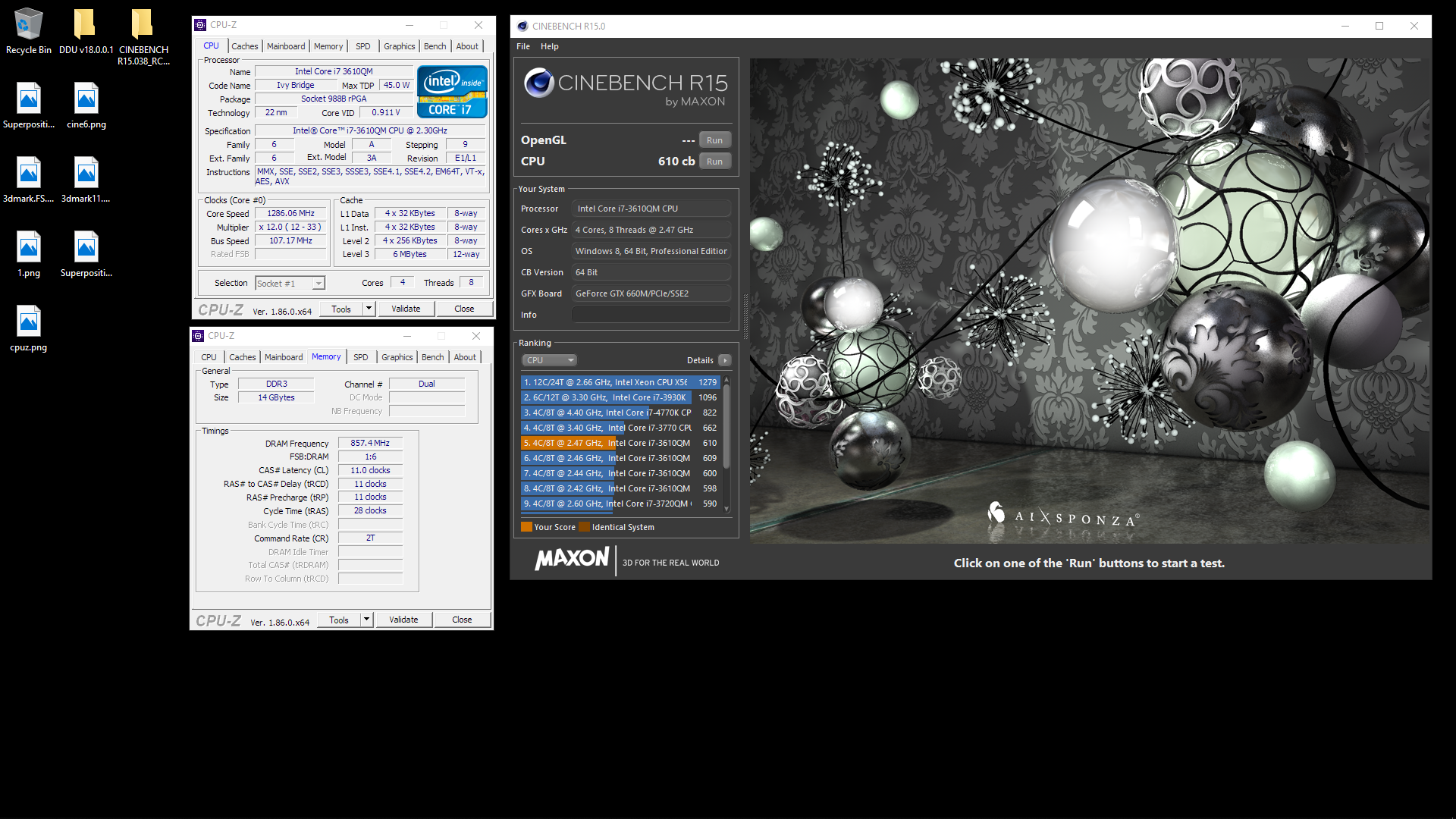Click Validate in the Memory CPU-Z window
This screenshot has width=1456, height=819.
click(x=403, y=620)
